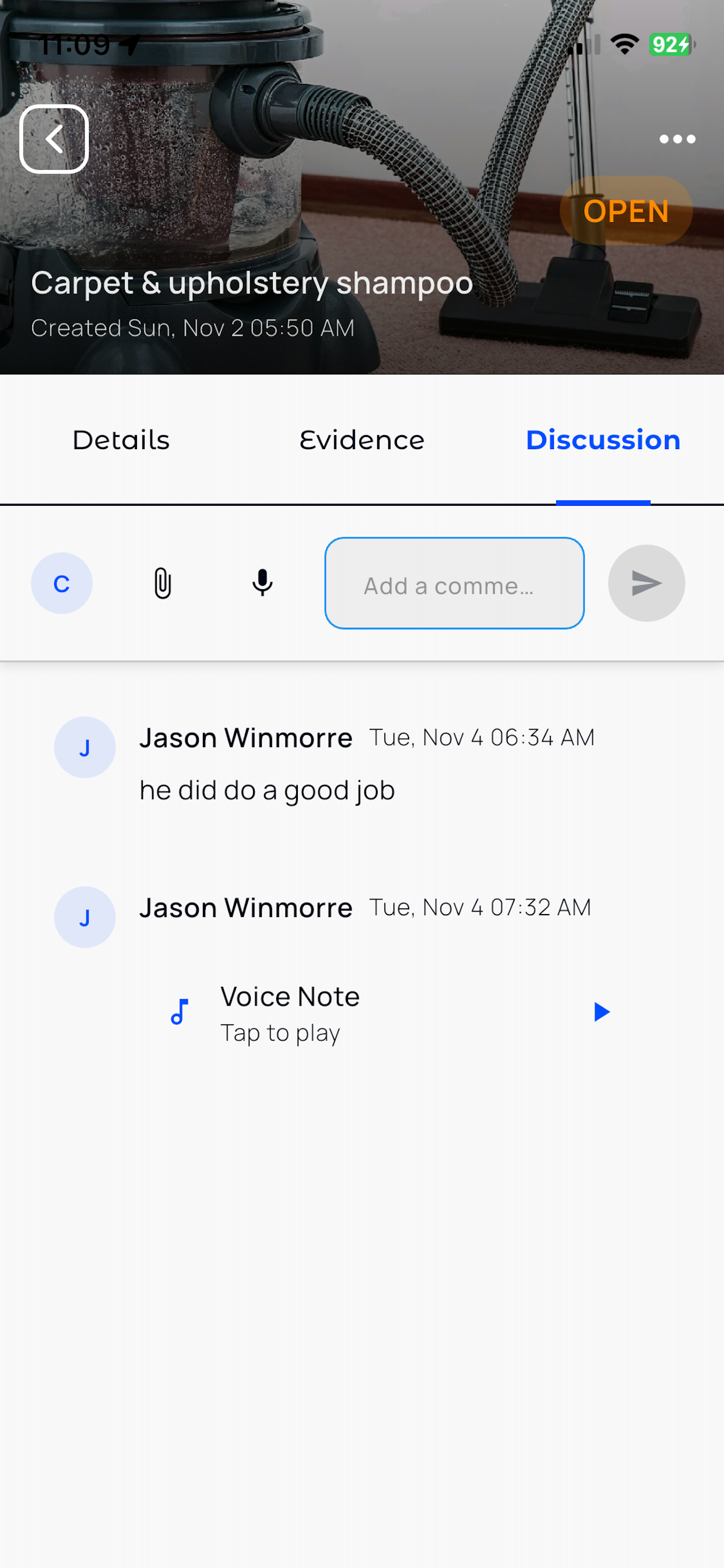Tap the music note icon on Voice Note

(180, 1012)
